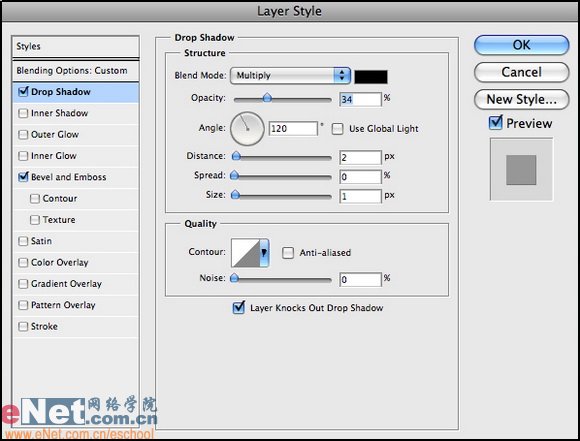Click the New Style button
Image resolution: width=580 pixels, height=441 pixels.
point(522,99)
